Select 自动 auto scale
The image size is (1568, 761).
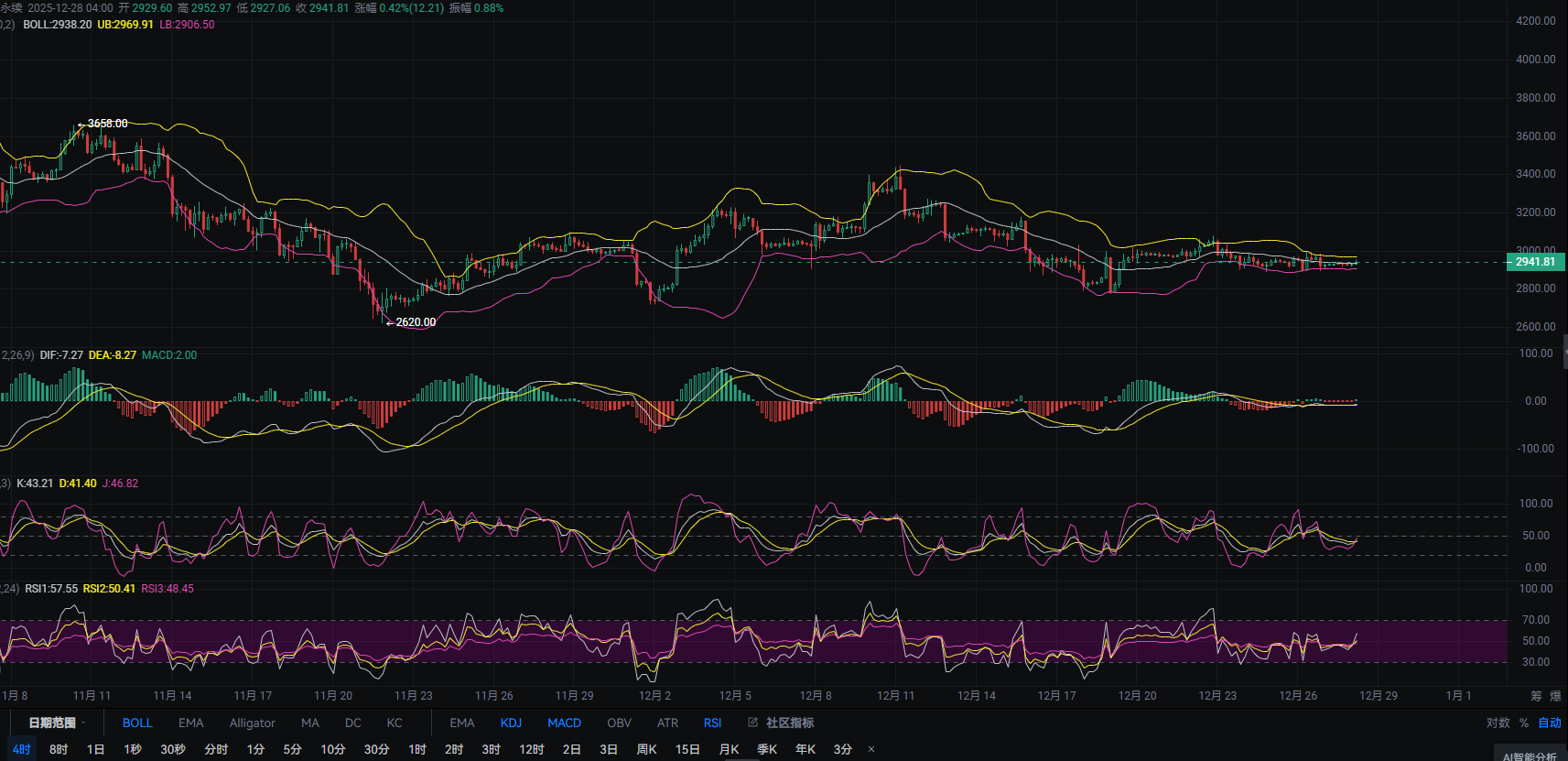pyautogui.click(x=1550, y=723)
